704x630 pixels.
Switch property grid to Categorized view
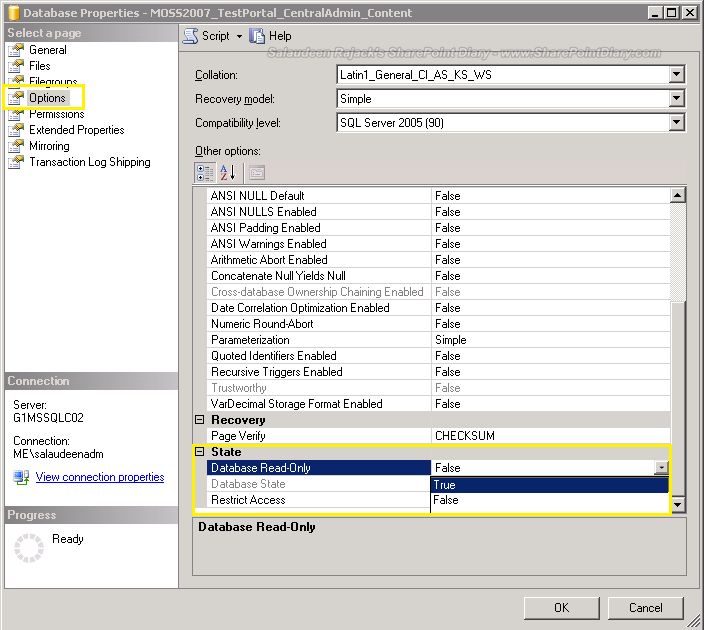pyautogui.click(x=205, y=173)
